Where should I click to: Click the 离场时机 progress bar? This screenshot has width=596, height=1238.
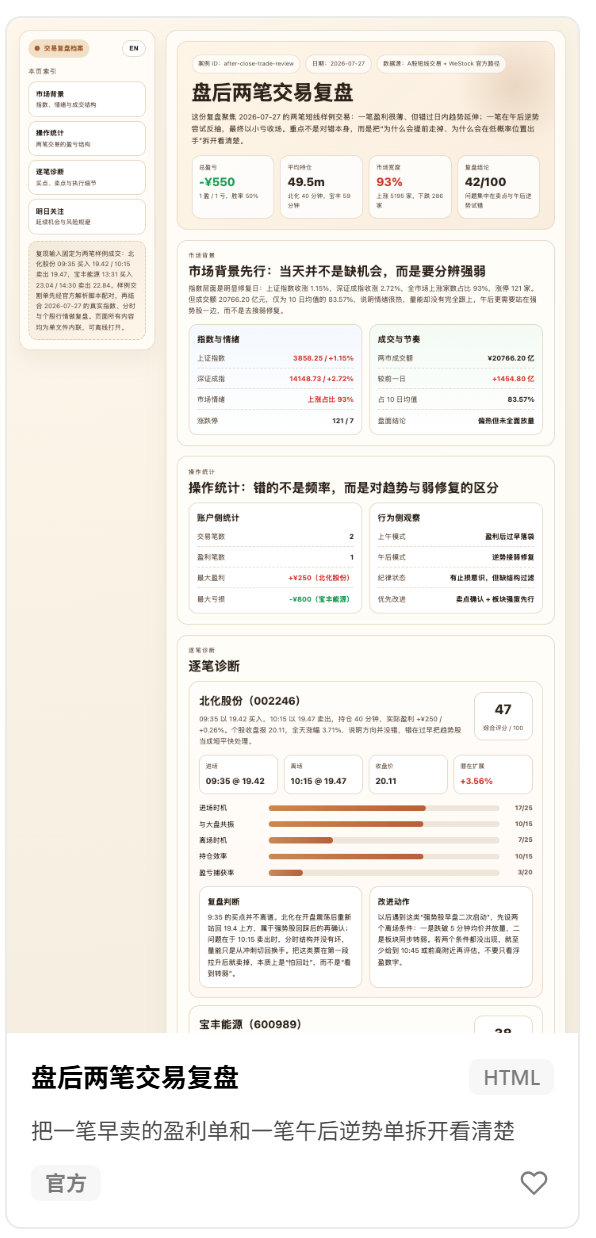(x=384, y=840)
